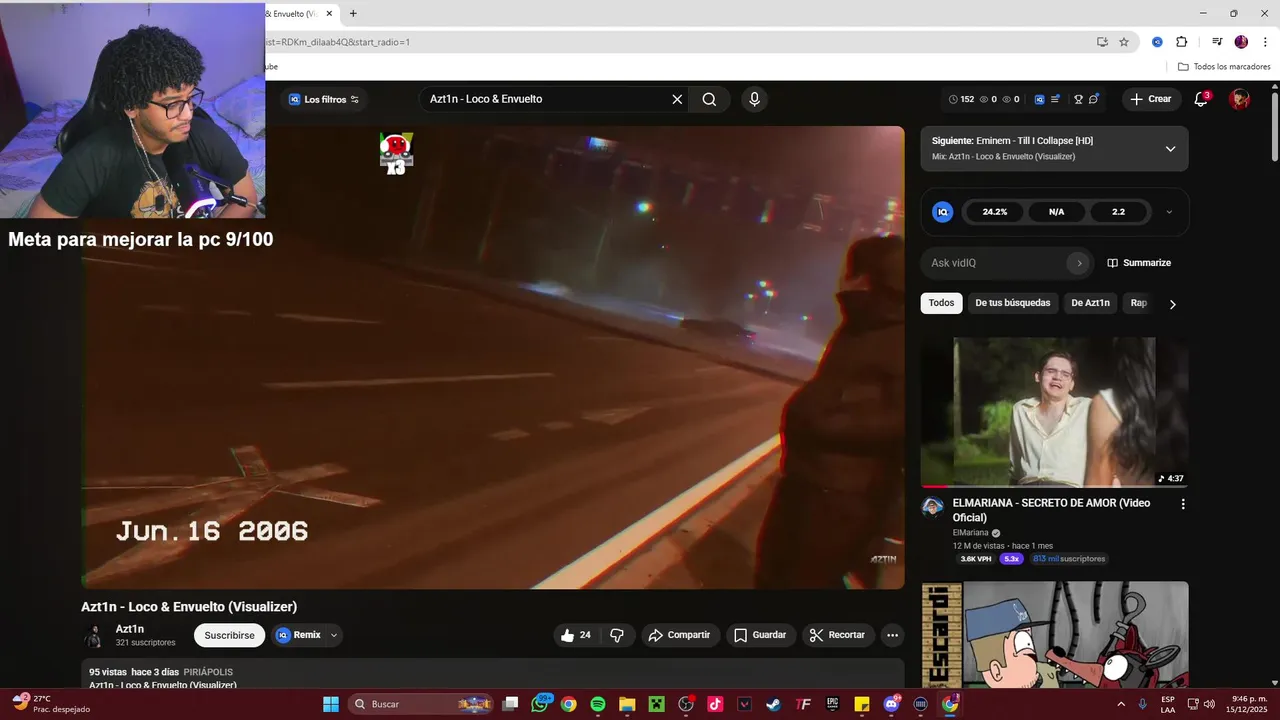
Task: Click the vidIQ chat bubble icon
Action: (x=1094, y=99)
